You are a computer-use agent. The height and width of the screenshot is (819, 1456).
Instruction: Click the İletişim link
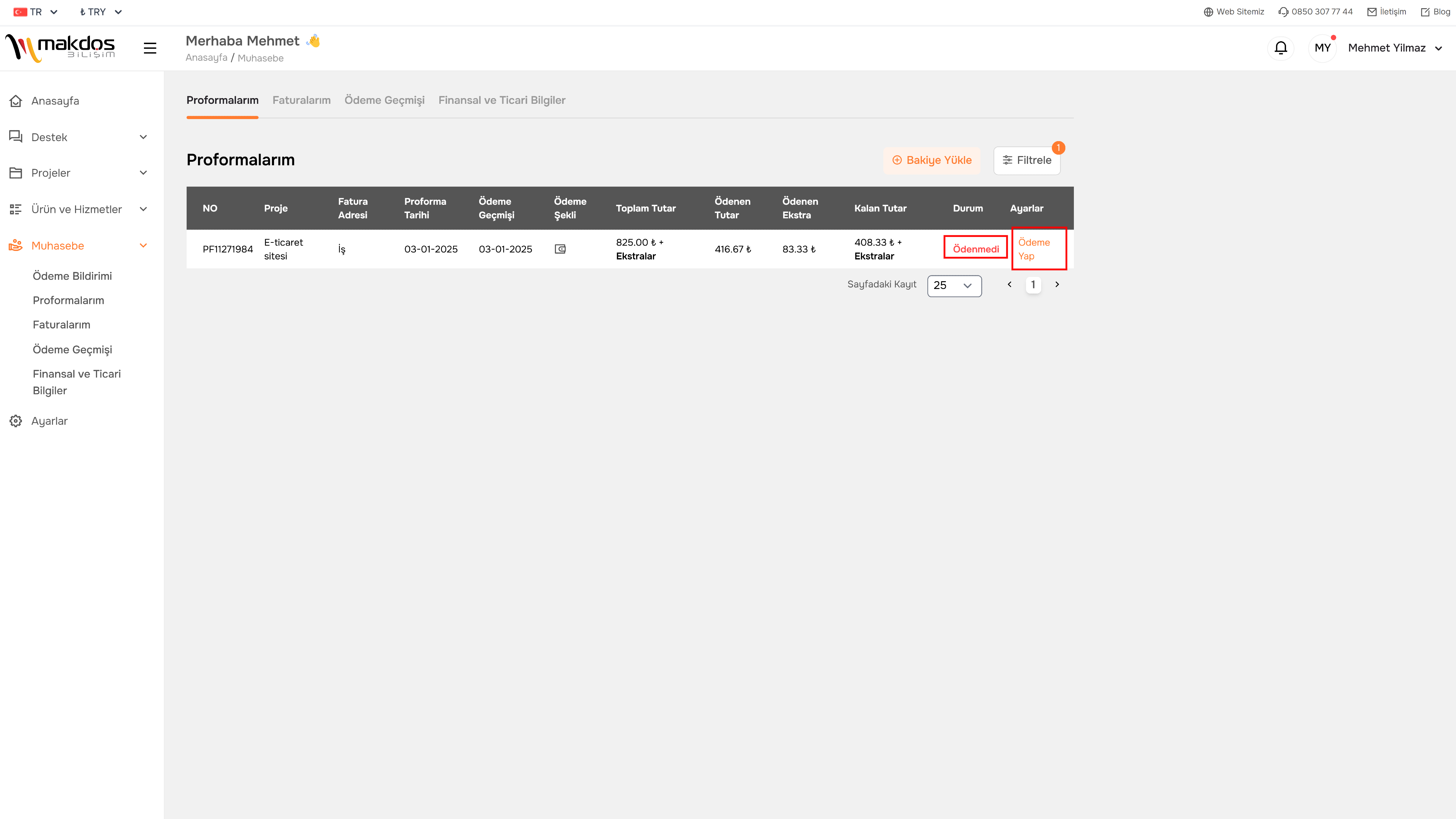click(1386, 12)
